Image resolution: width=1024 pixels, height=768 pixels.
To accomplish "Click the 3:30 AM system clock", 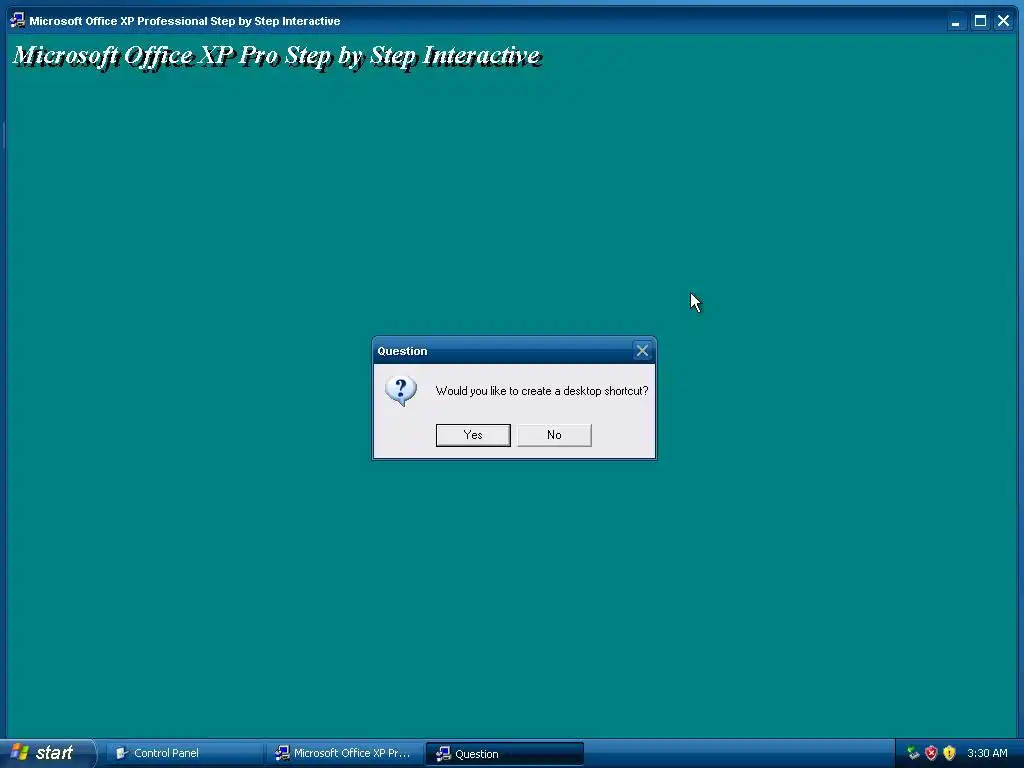I will click(987, 753).
